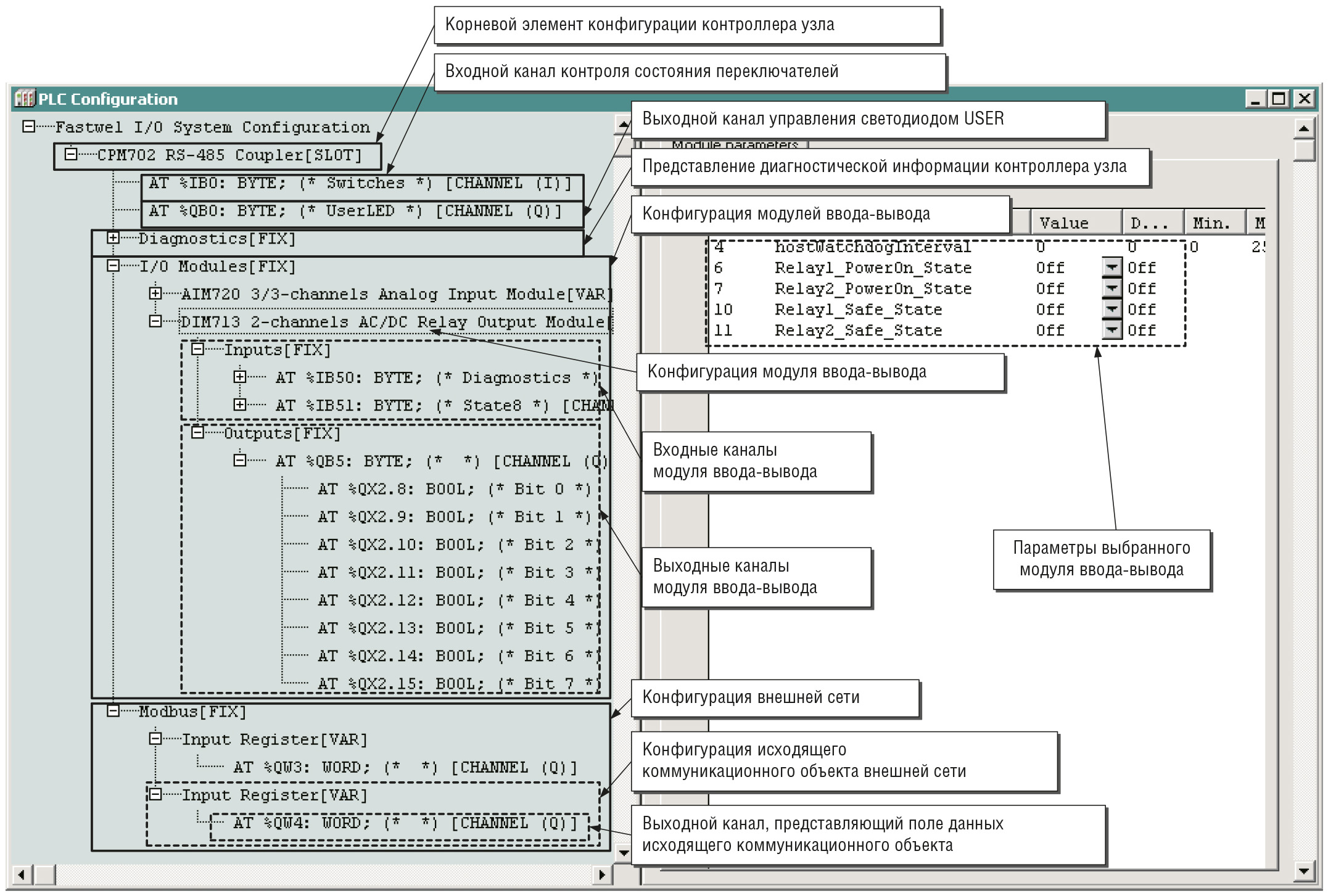The image size is (1328, 896).
Task: Collapse the Outputs[FIX] node
Action: click(197, 433)
